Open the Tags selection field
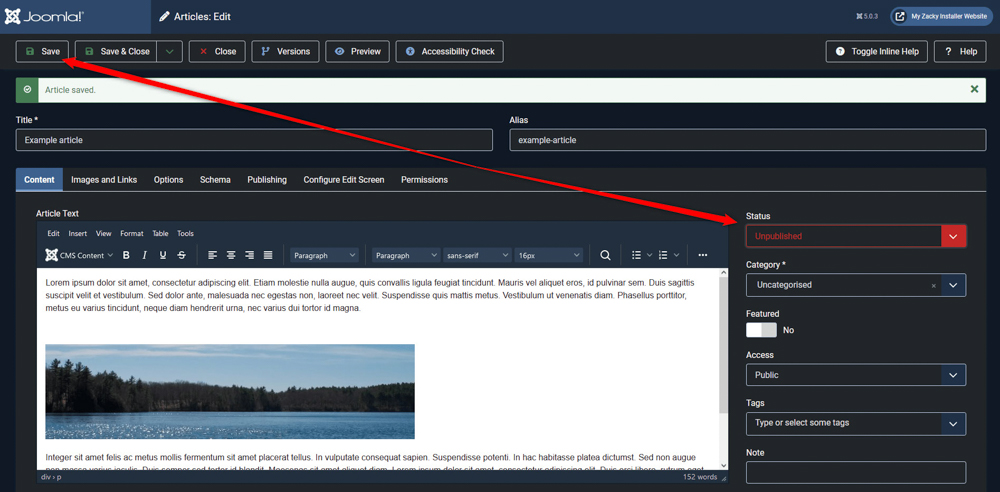This screenshot has width=1000, height=492. point(856,423)
